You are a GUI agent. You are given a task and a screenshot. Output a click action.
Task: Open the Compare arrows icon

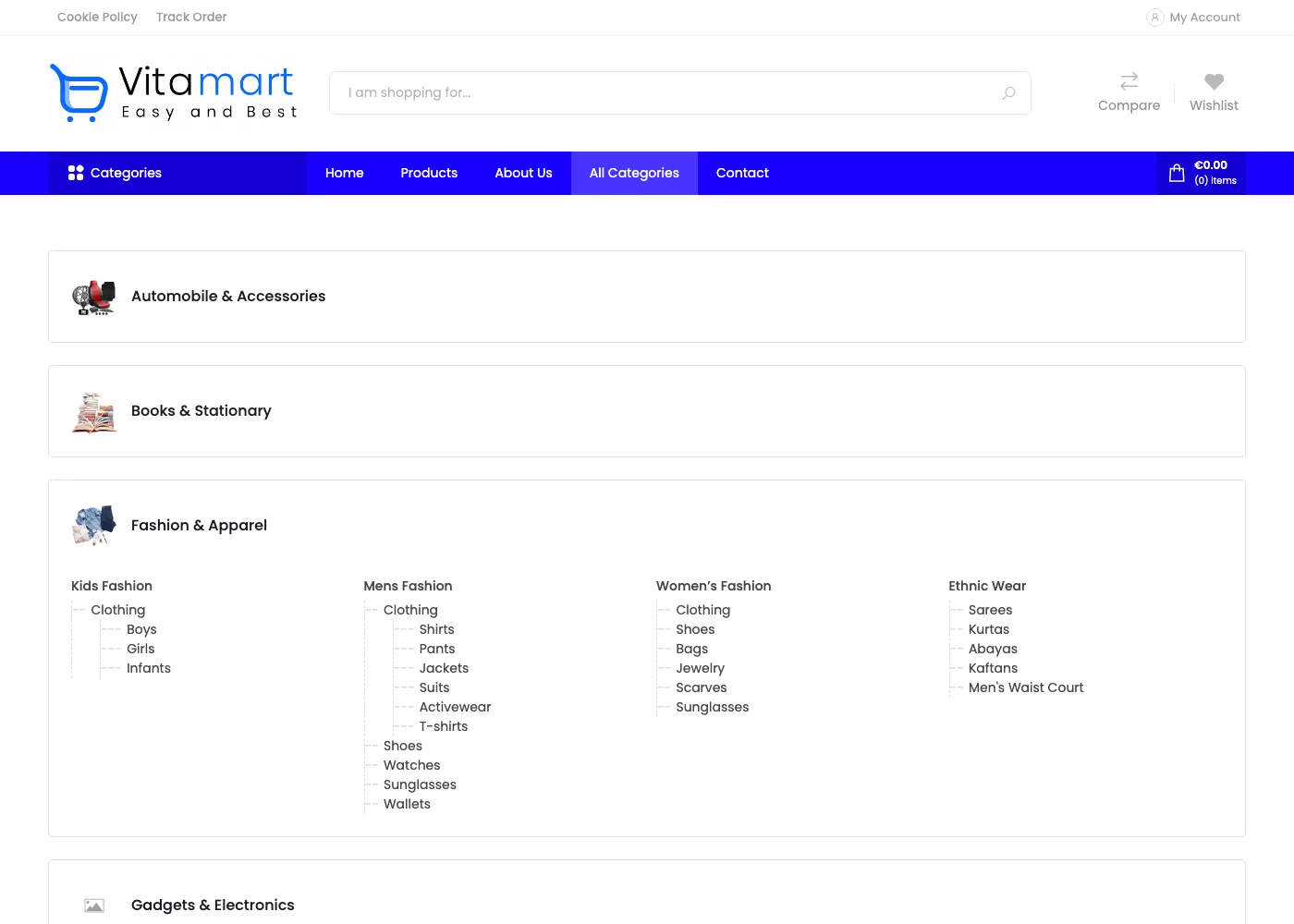[1129, 81]
